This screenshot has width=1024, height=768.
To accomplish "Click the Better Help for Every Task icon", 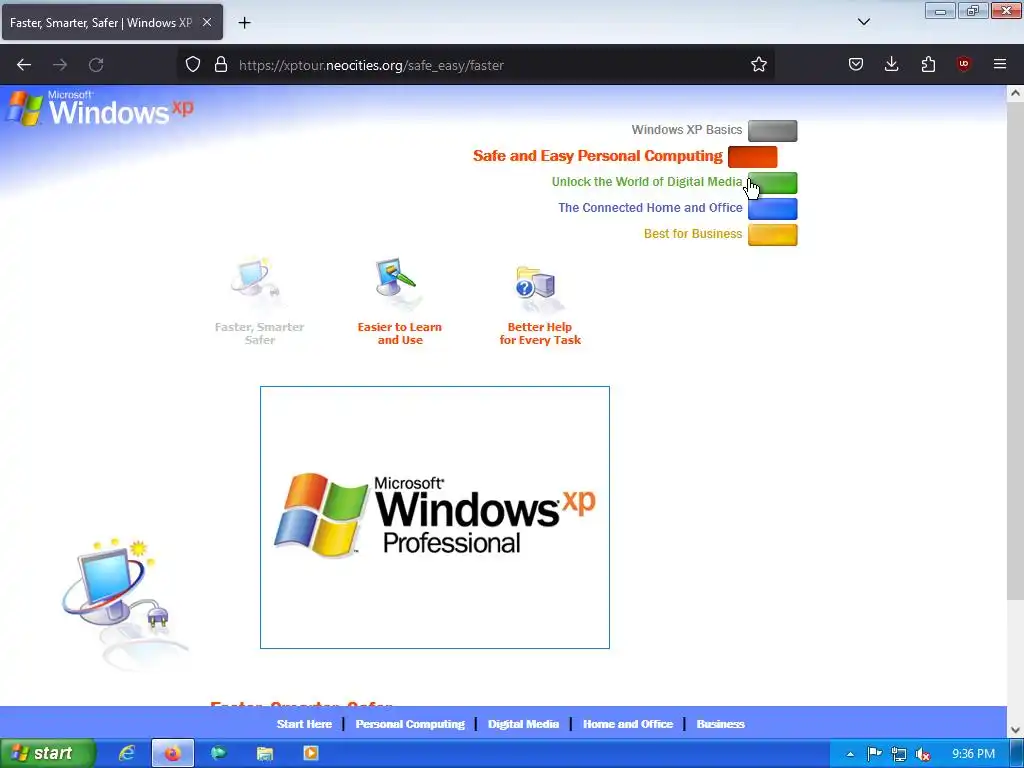I will click(537, 289).
